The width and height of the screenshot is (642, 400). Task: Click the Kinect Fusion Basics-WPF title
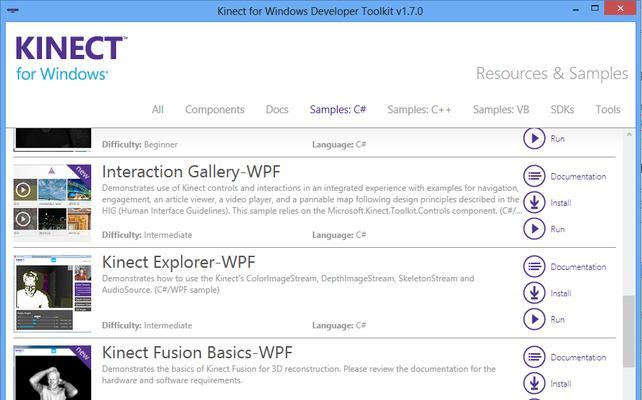coord(197,353)
